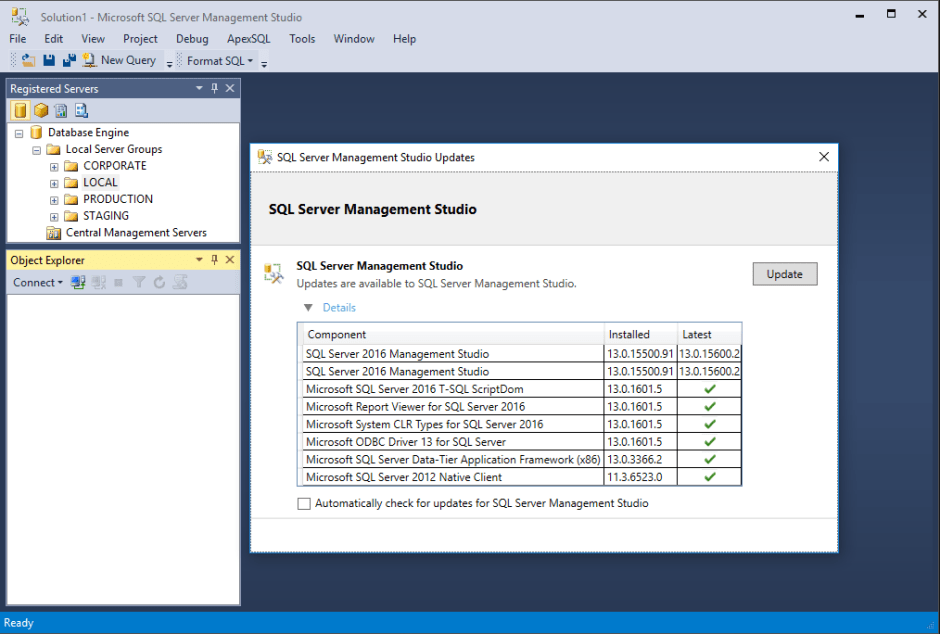The height and width of the screenshot is (634, 940).
Task: Open the Tools menu
Action: pyautogui.click(x=302, y=38)
